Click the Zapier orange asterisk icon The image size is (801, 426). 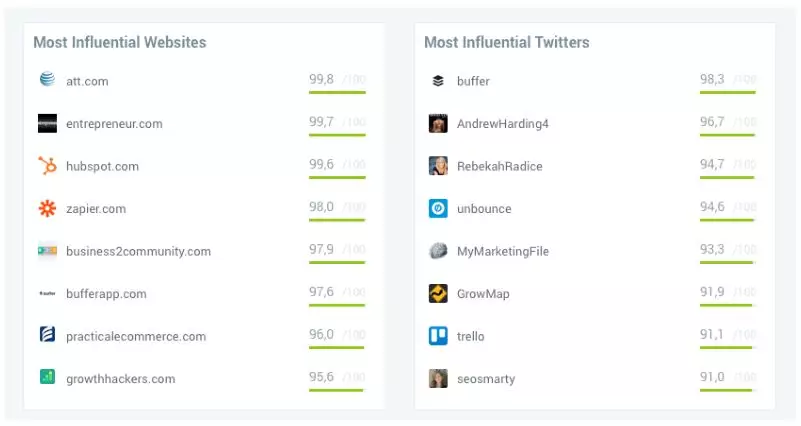(47, 209)
